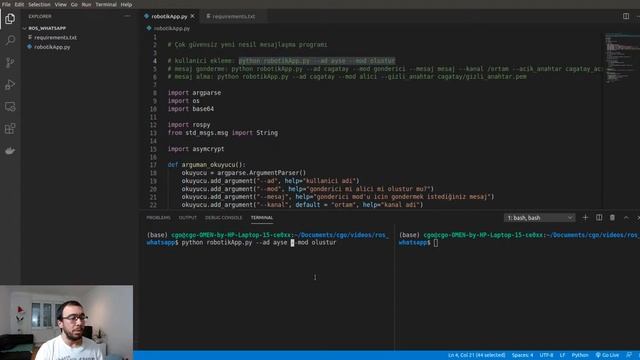
Task: Open the Help menu
Action: point(126,4)
